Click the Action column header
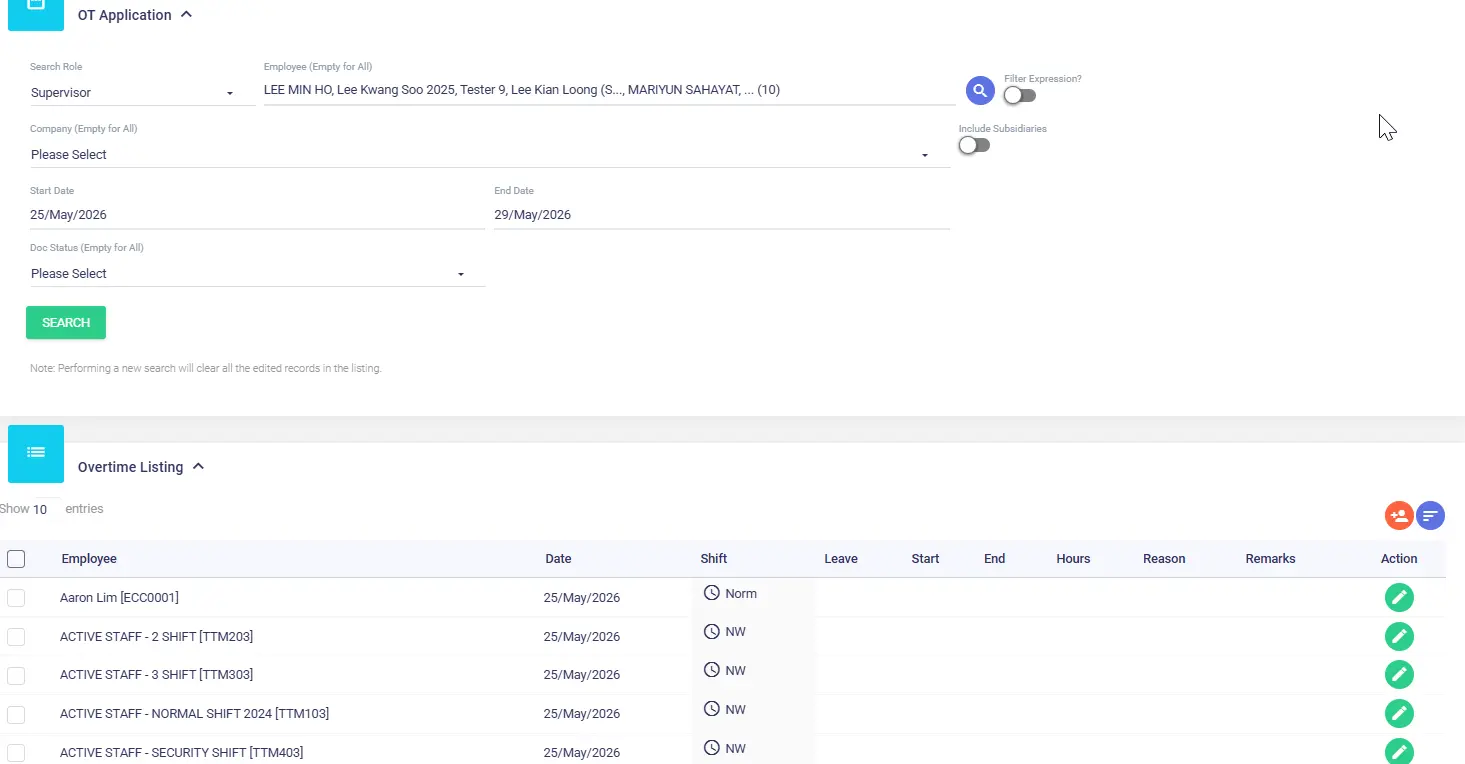 tap(1399, 559)
